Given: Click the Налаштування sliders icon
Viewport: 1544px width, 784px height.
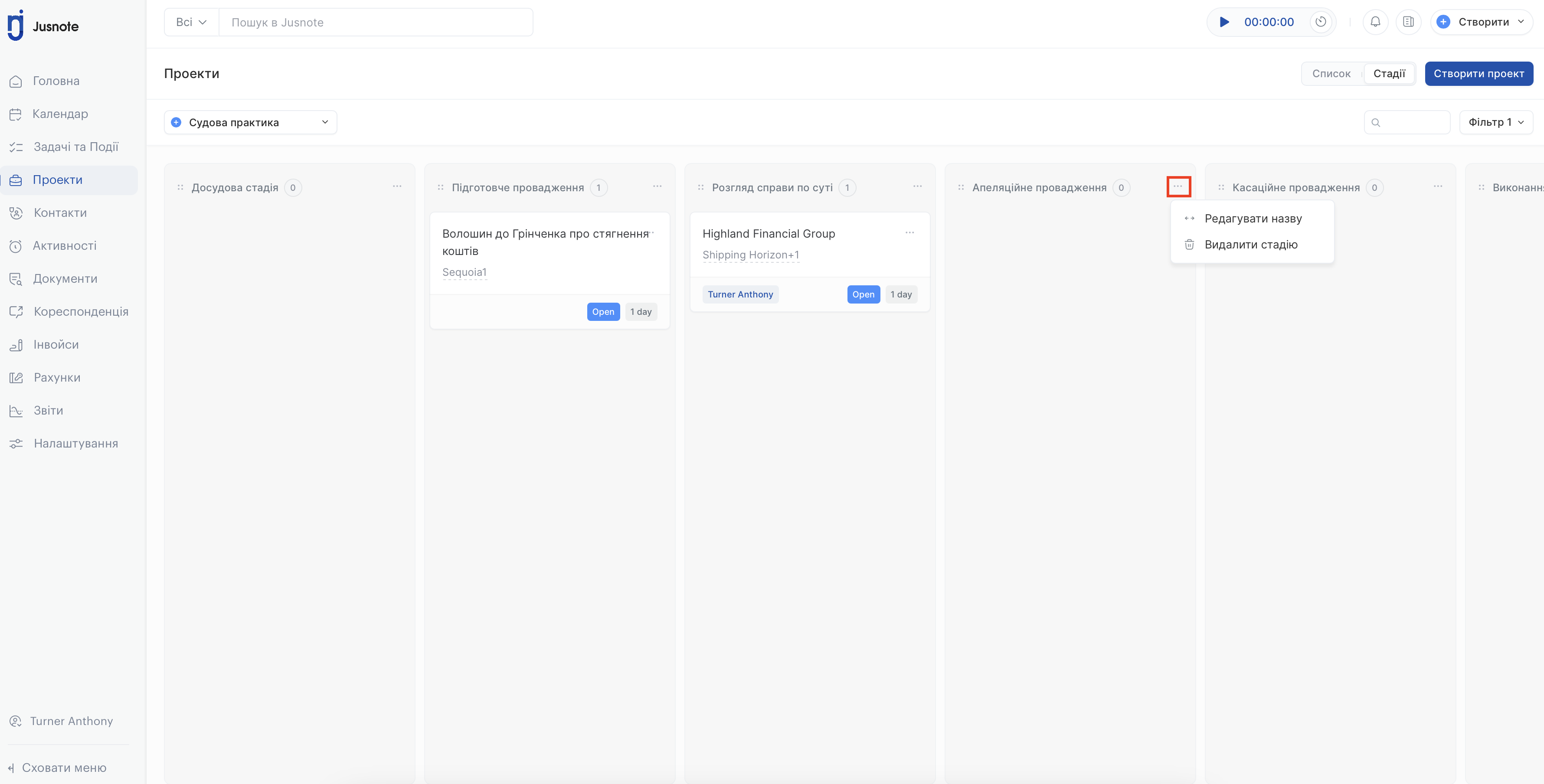Looking at the screenshot, I should click(x=16, y=444).
